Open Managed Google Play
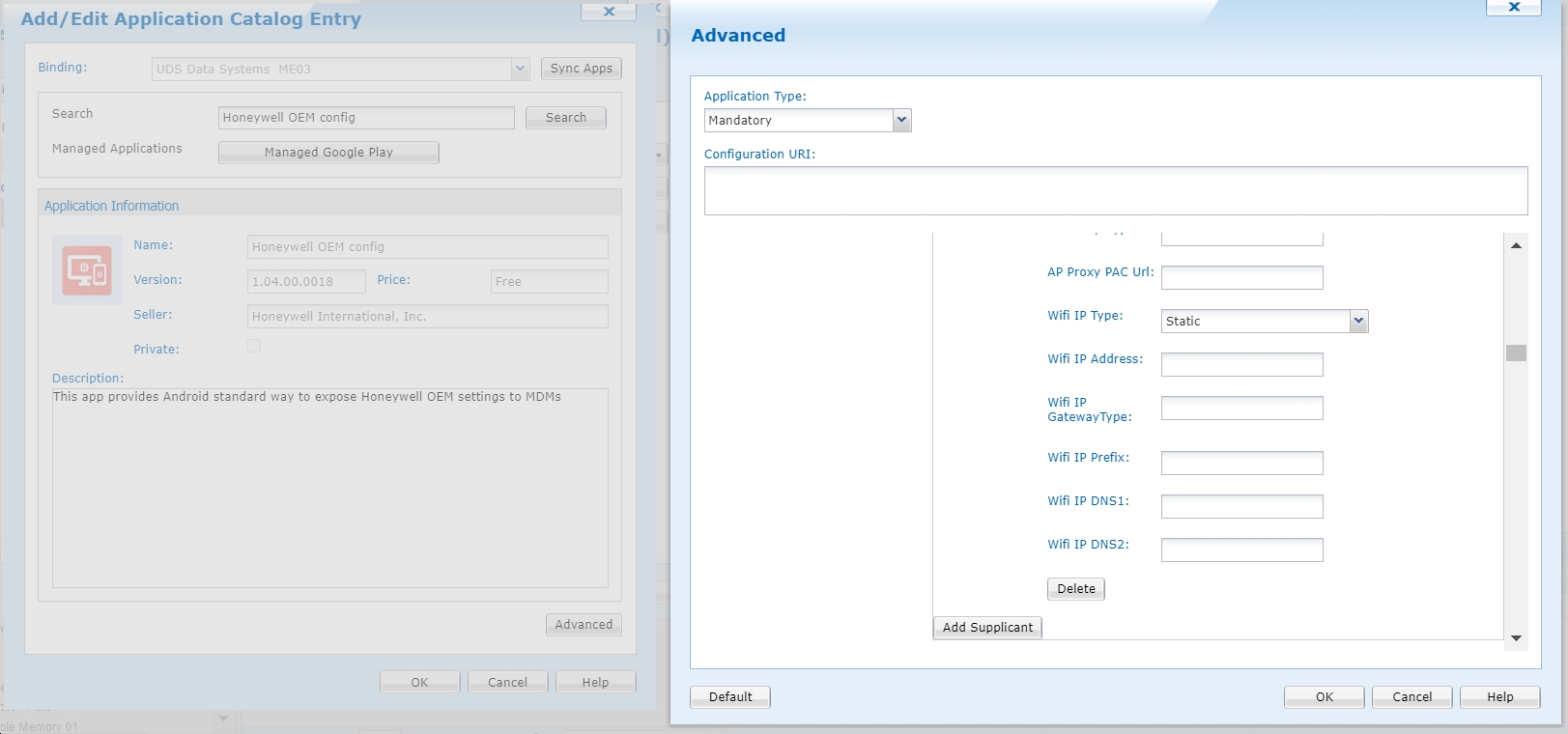This screenshot has width=1568, height=734. point(328,153)
